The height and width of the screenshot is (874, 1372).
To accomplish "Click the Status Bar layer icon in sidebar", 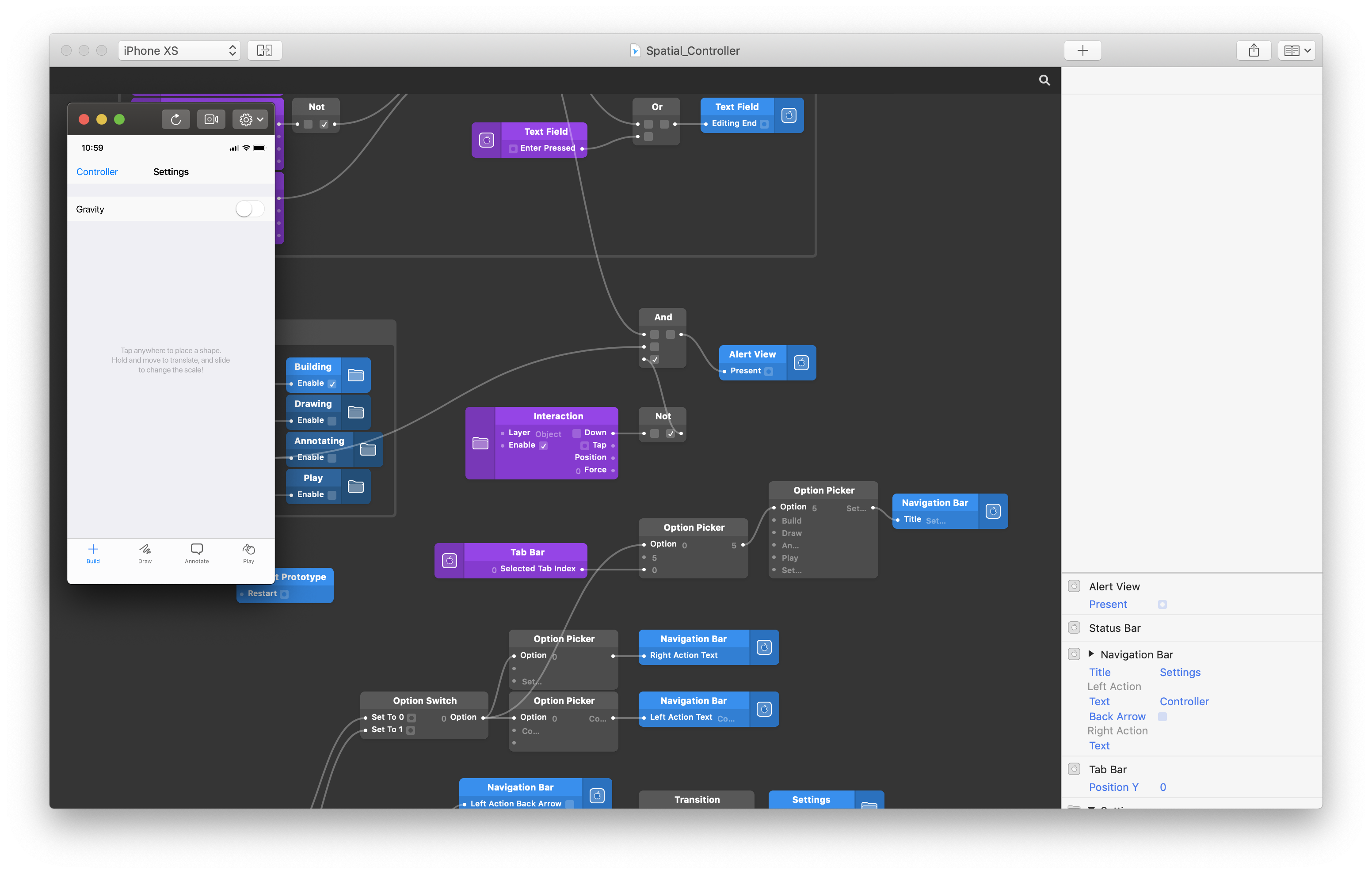I will pyautogui.click(x=1074, y=627).
